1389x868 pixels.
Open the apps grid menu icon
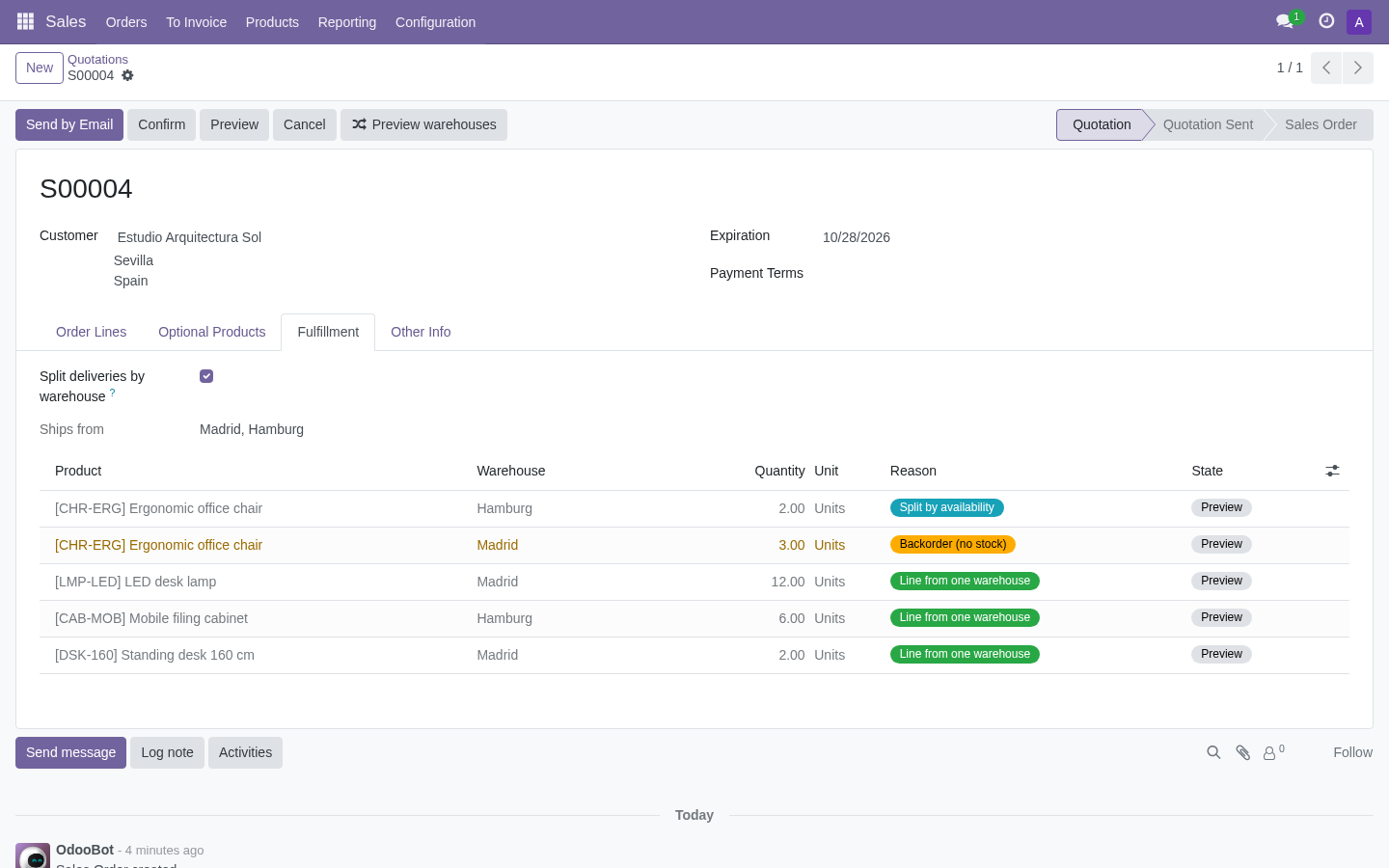[x=25, y=21]
